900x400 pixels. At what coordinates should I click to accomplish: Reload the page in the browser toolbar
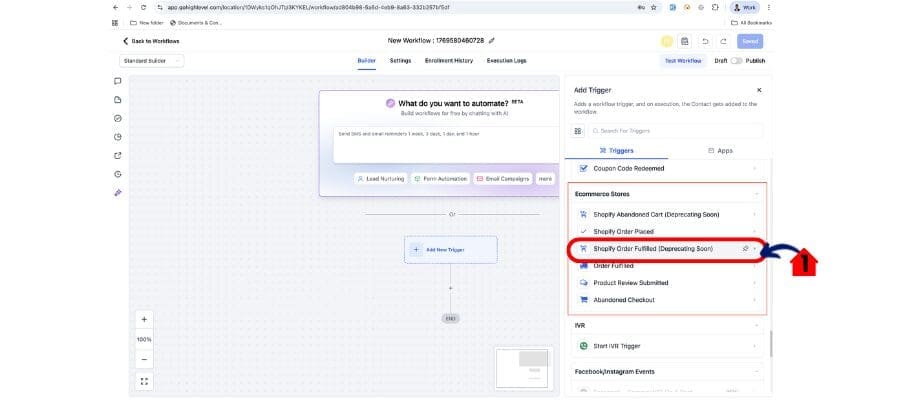coord(143,7)
